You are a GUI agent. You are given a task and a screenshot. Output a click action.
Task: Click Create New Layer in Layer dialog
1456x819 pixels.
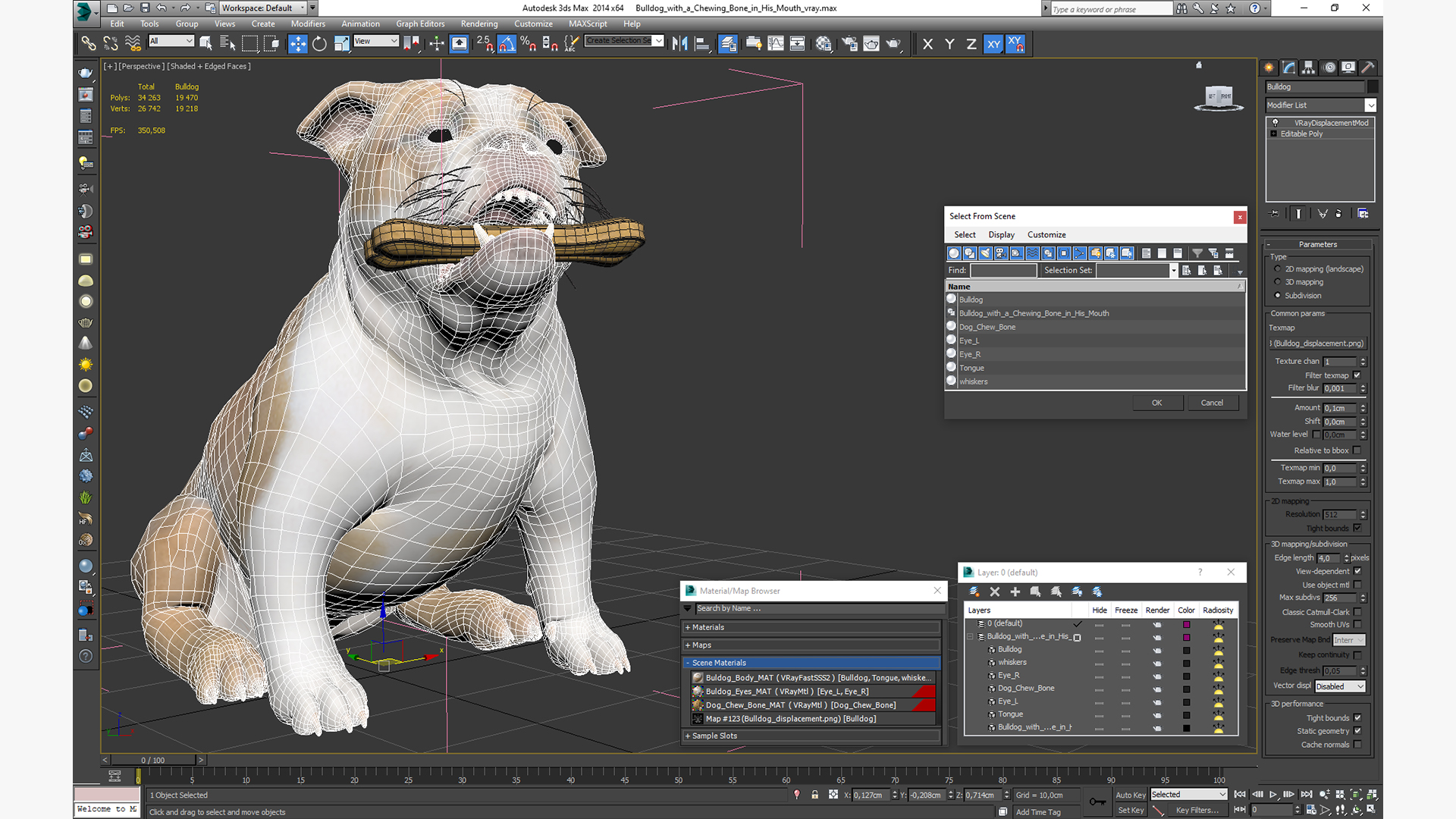click(974, 591)
